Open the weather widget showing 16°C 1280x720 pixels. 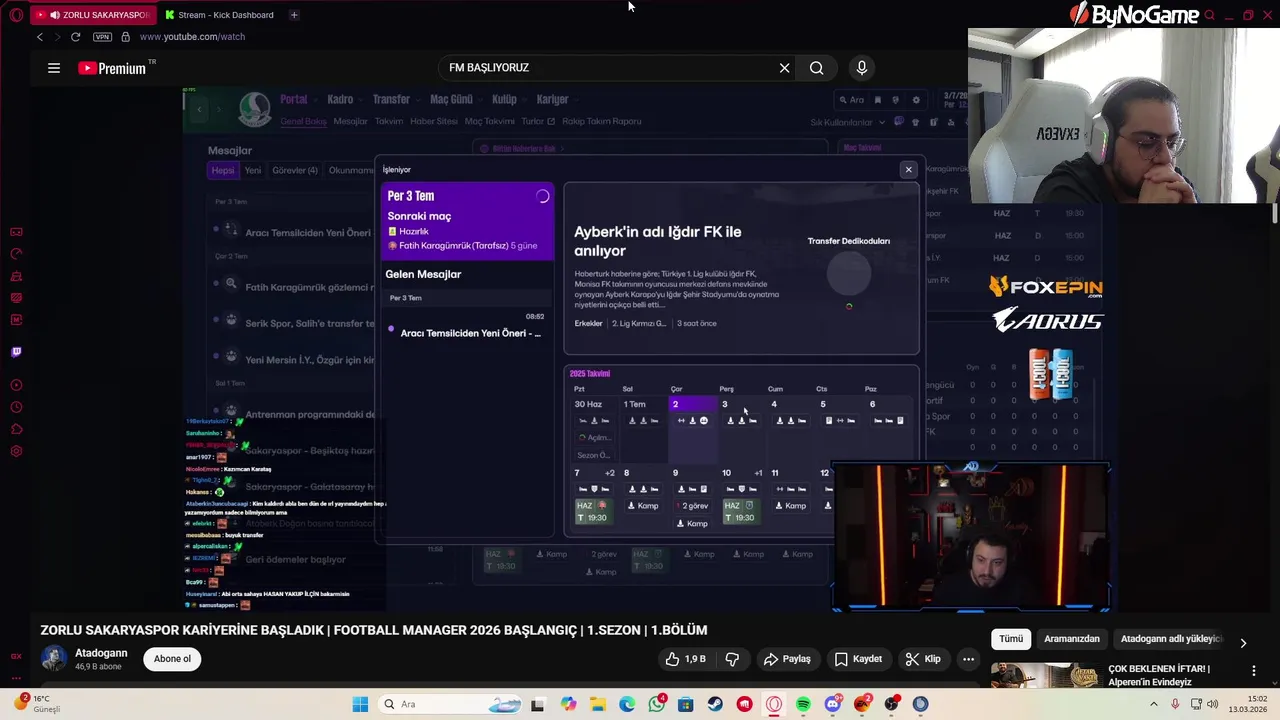click(x=38, y=704)
